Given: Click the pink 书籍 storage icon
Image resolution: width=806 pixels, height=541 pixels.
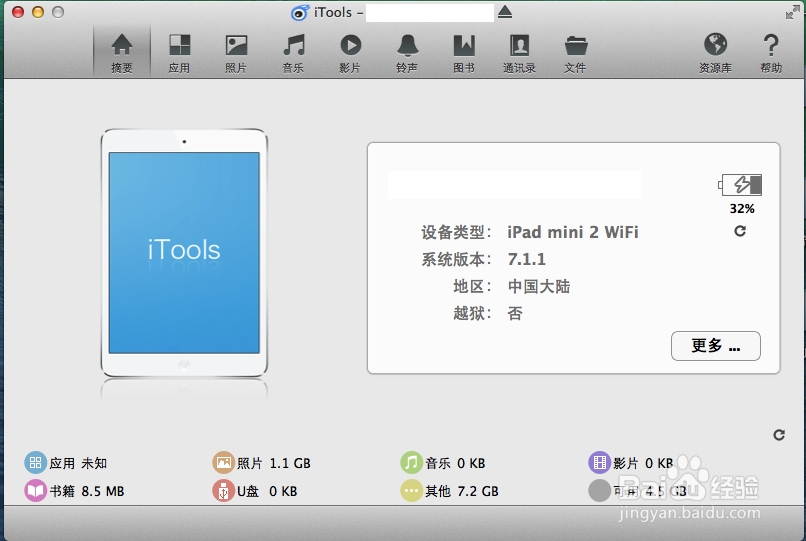Looking at the screenshot, I should 35,491.
